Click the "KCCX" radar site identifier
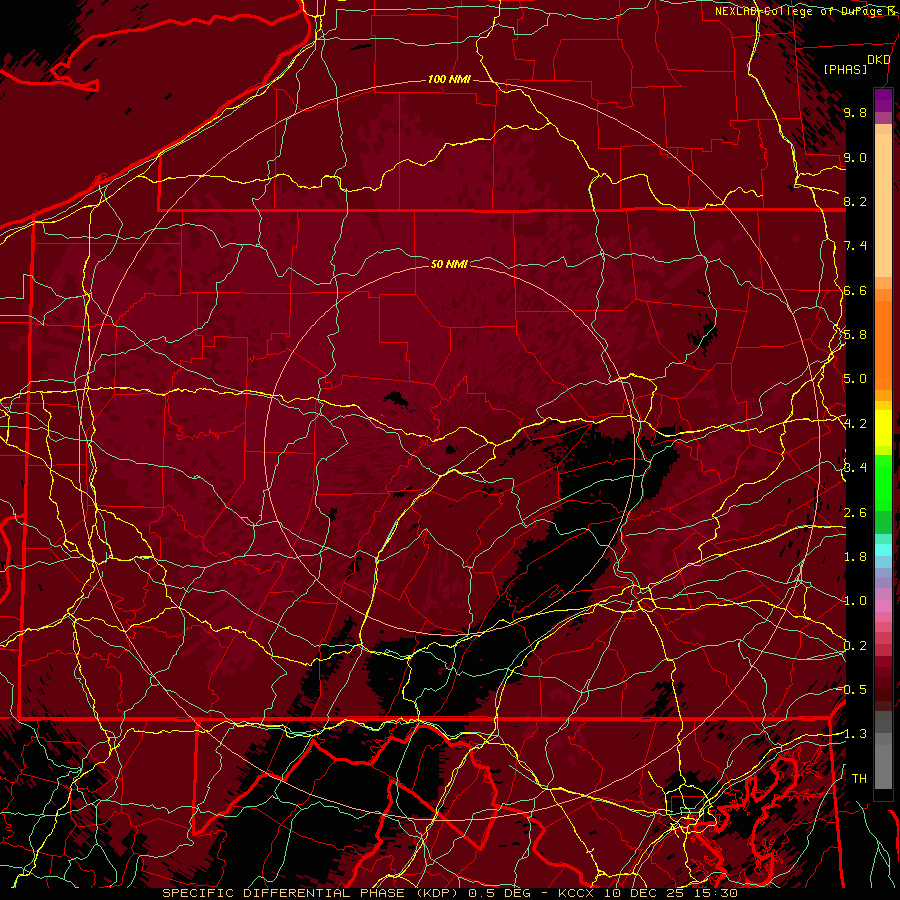This screenshot has width=900, height=900. [x=576, y=893]
